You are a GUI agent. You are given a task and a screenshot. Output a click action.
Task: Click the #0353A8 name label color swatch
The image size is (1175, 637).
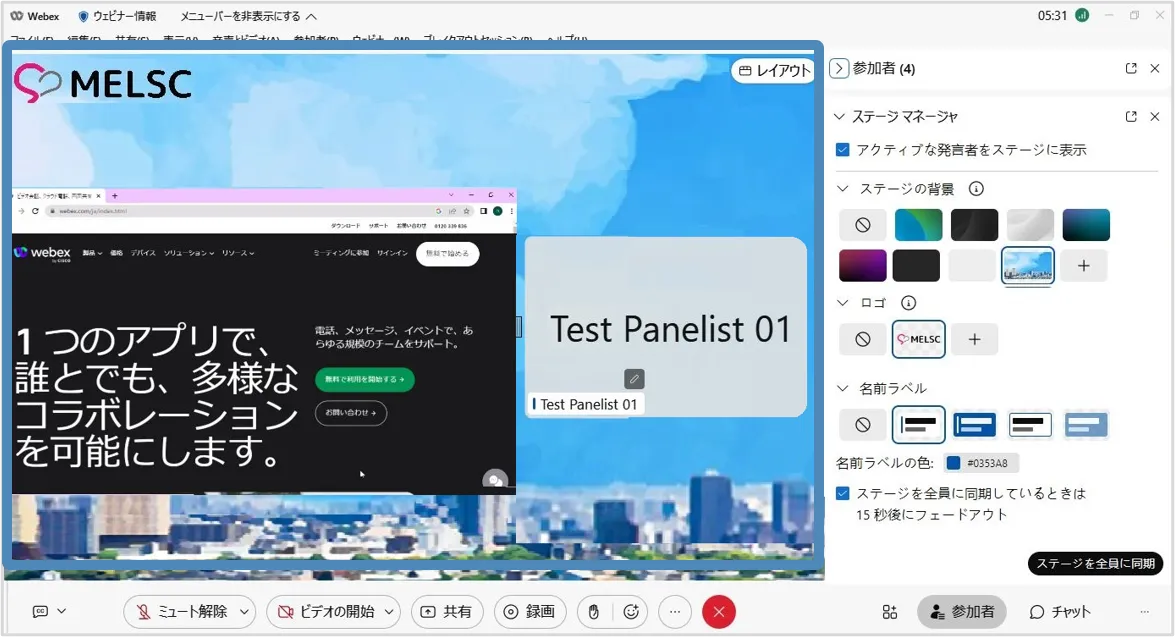[954, 463]
